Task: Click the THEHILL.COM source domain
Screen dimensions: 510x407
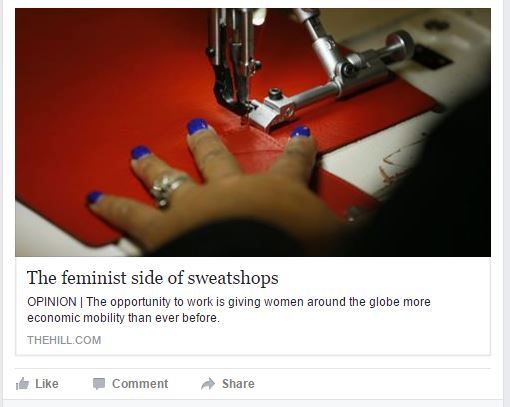Action: point(64,340)
